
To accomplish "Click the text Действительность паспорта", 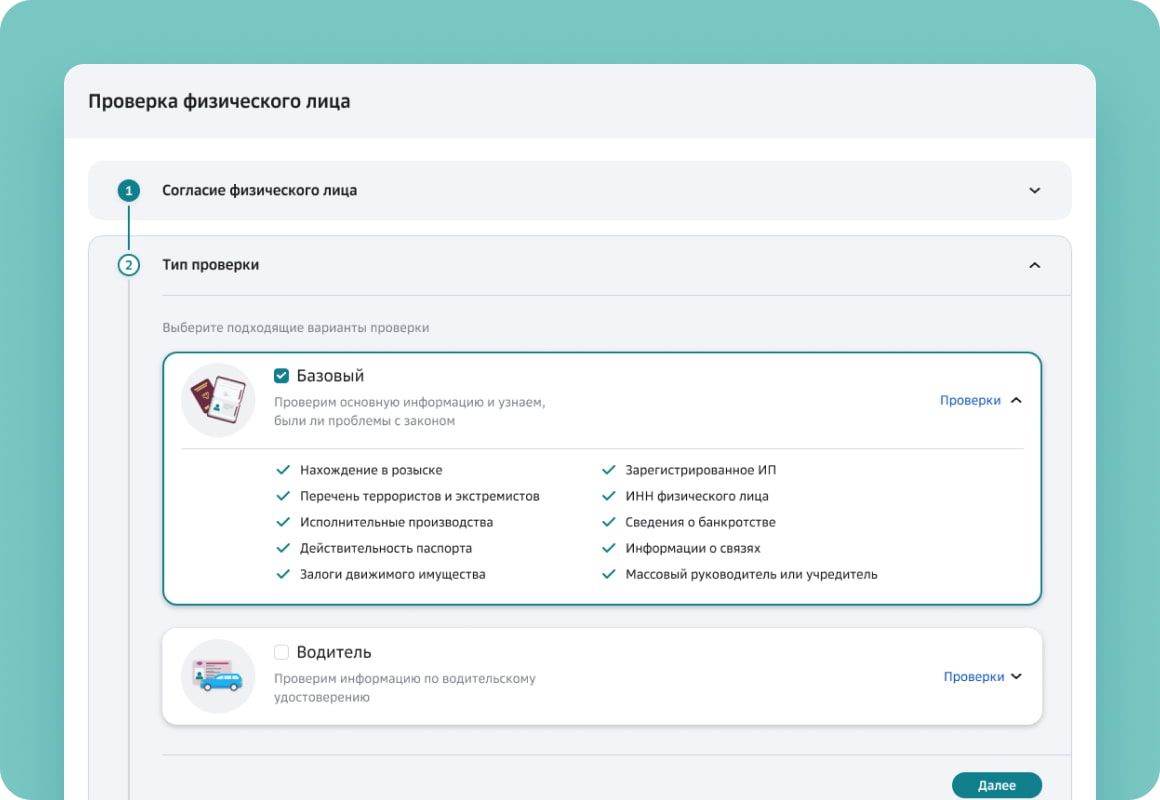I will click(385, 548).
